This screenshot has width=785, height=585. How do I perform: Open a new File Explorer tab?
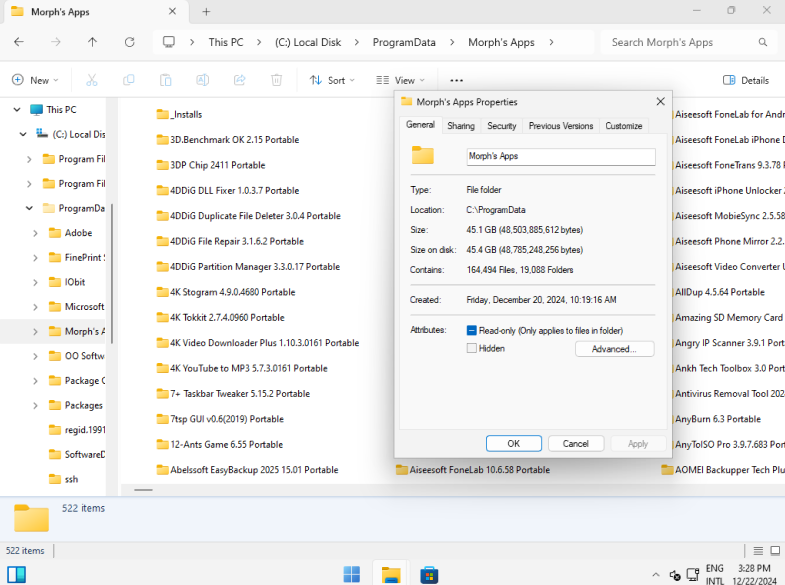click(x=206, y=12)
